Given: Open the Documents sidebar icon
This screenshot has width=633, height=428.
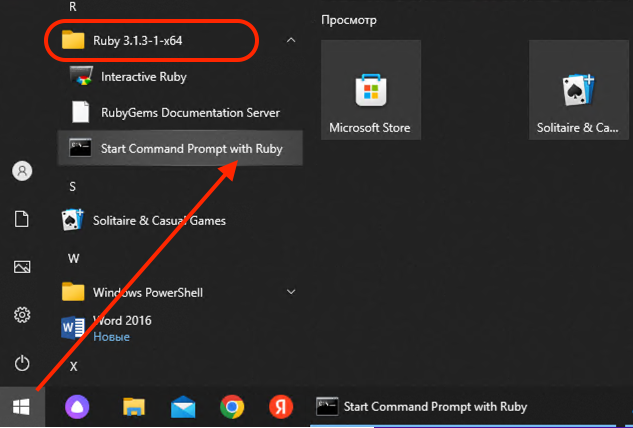Looking at the screenshot, I should pyautogui.click(x=22, y=219).
